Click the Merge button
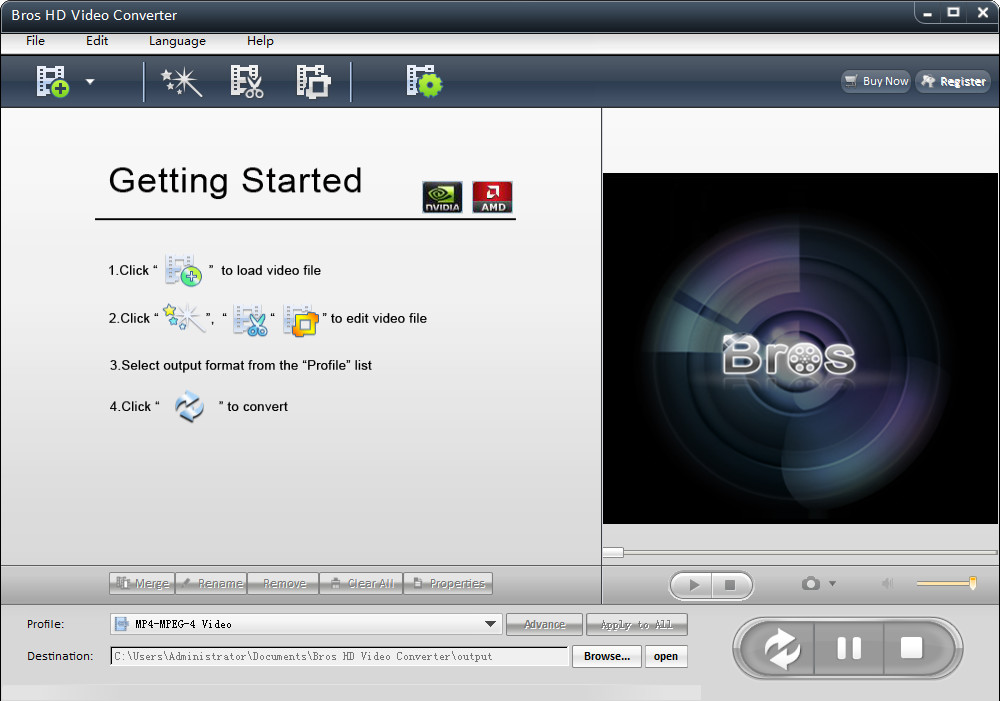 tap(142, 584)
